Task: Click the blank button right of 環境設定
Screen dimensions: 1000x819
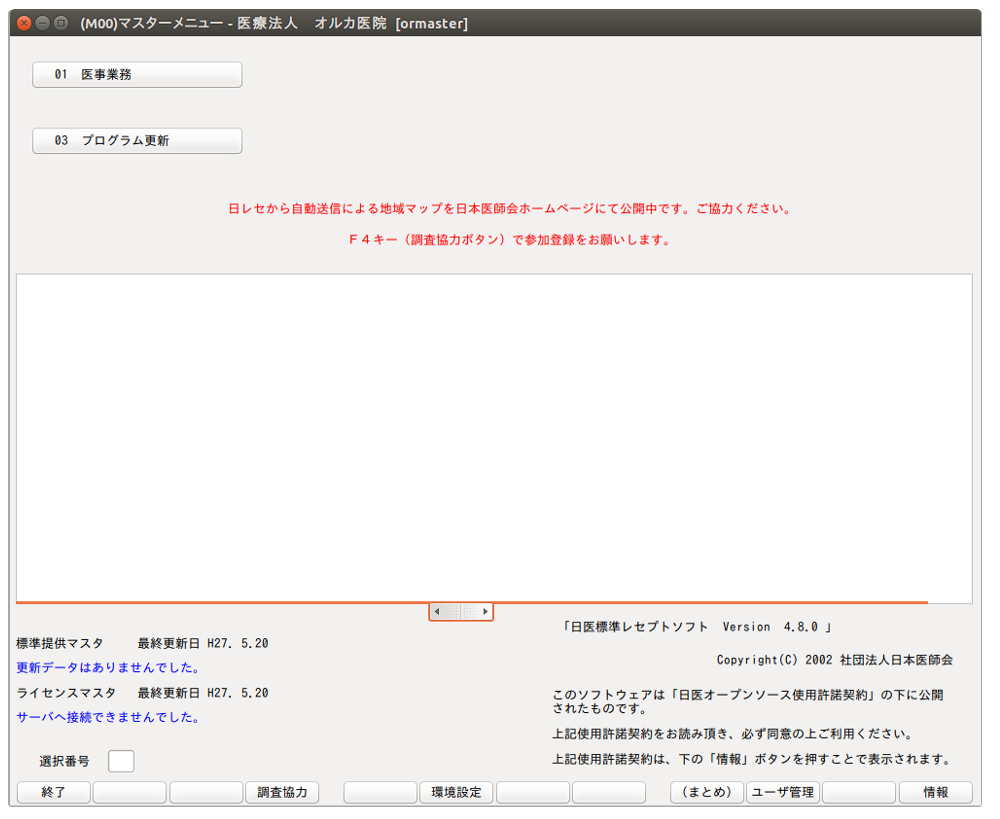Action: (533, 792)
